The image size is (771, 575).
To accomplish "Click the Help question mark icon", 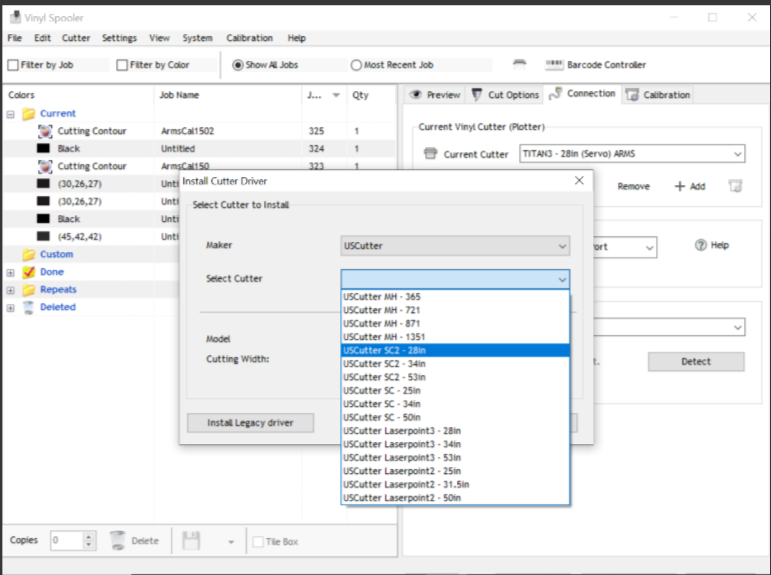I will tap(700, 245).
